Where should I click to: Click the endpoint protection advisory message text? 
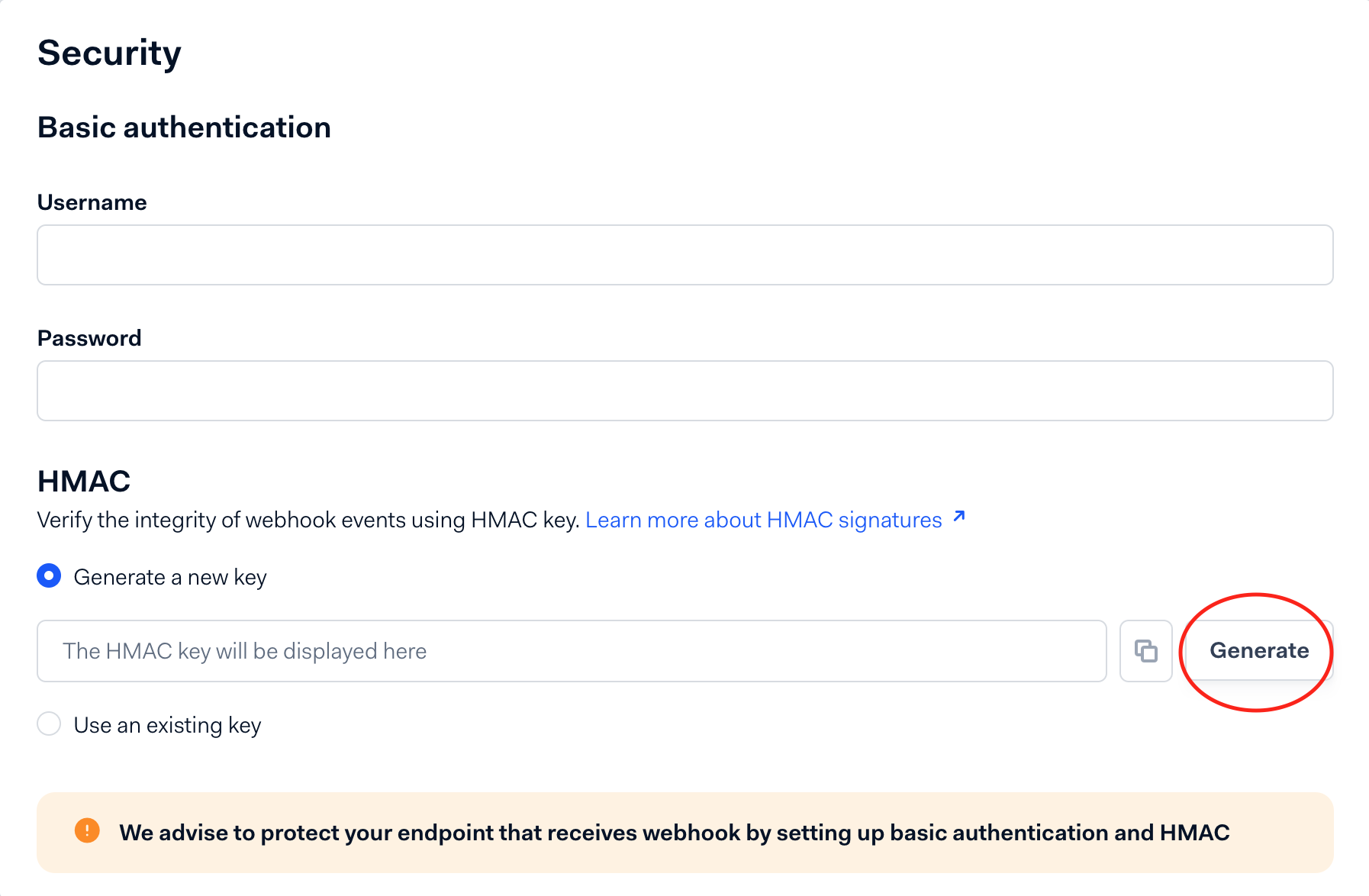point(674,833)
